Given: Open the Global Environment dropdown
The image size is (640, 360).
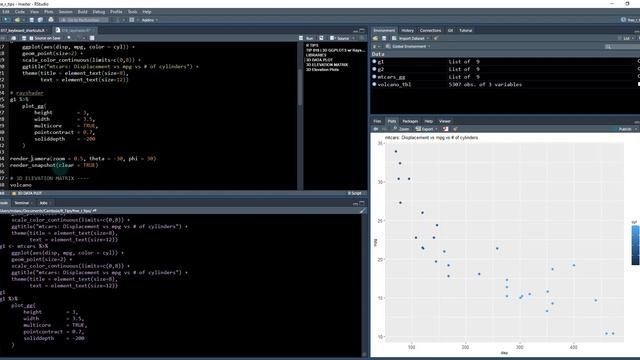Looking at the screenshot, I should pyautogui.click(x=408, y=47).
